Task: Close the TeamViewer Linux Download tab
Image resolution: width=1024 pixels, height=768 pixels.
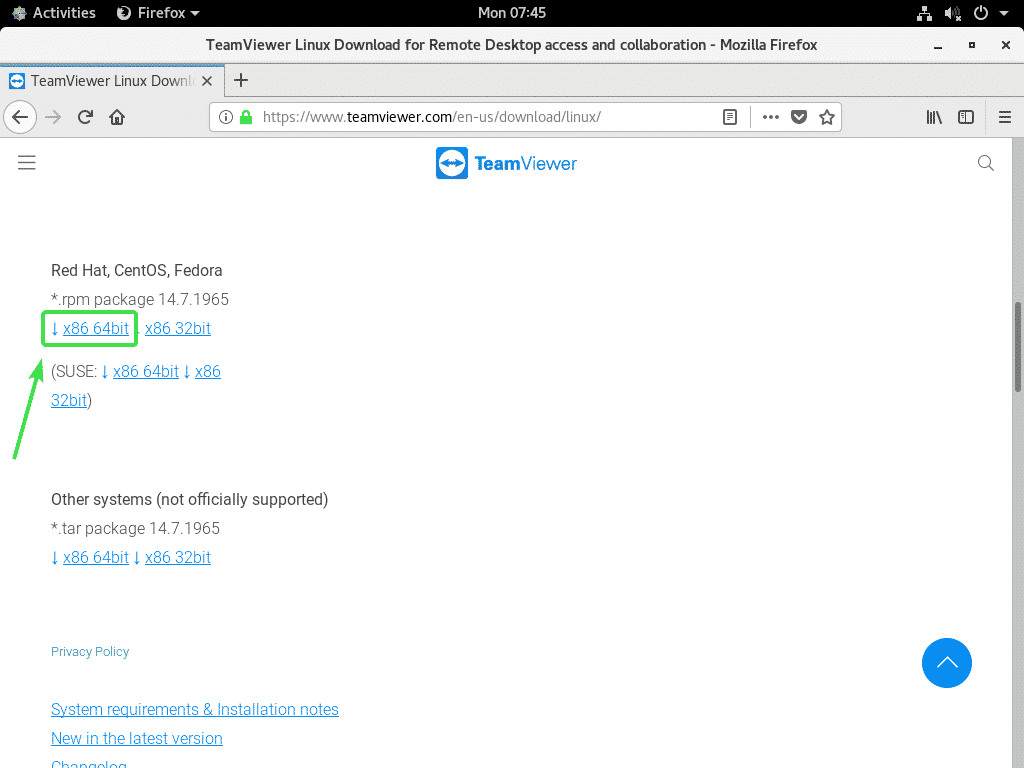Action: [207, 81]
